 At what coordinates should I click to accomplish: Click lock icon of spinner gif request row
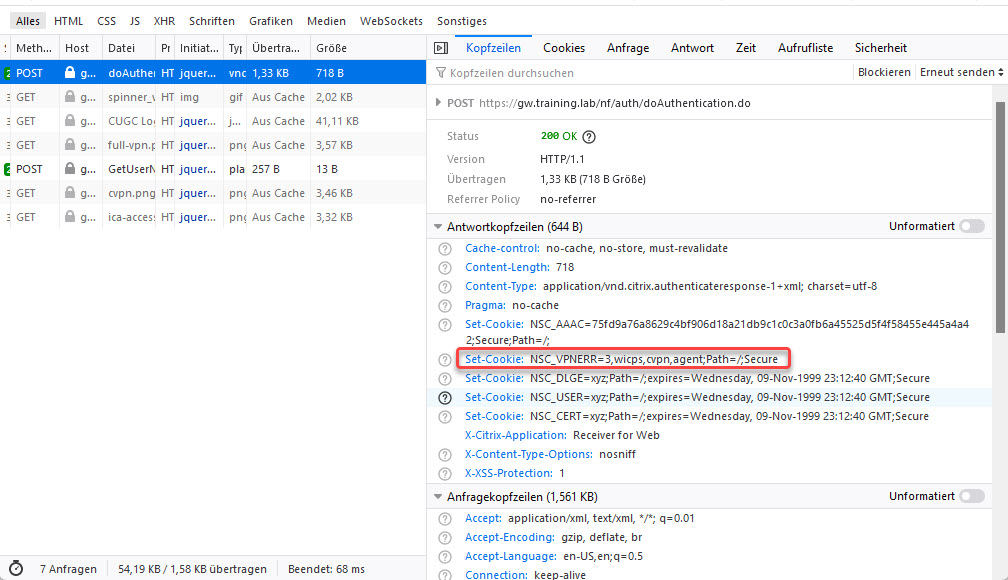pos(70,96)
